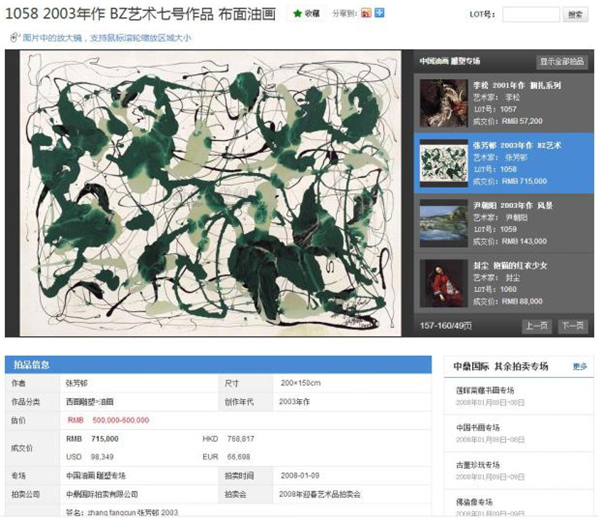Image resolution: width=600 pixels, height=518 pixels.
Task: Click category value 西画雕塑>油画
Action: (90, 402)
